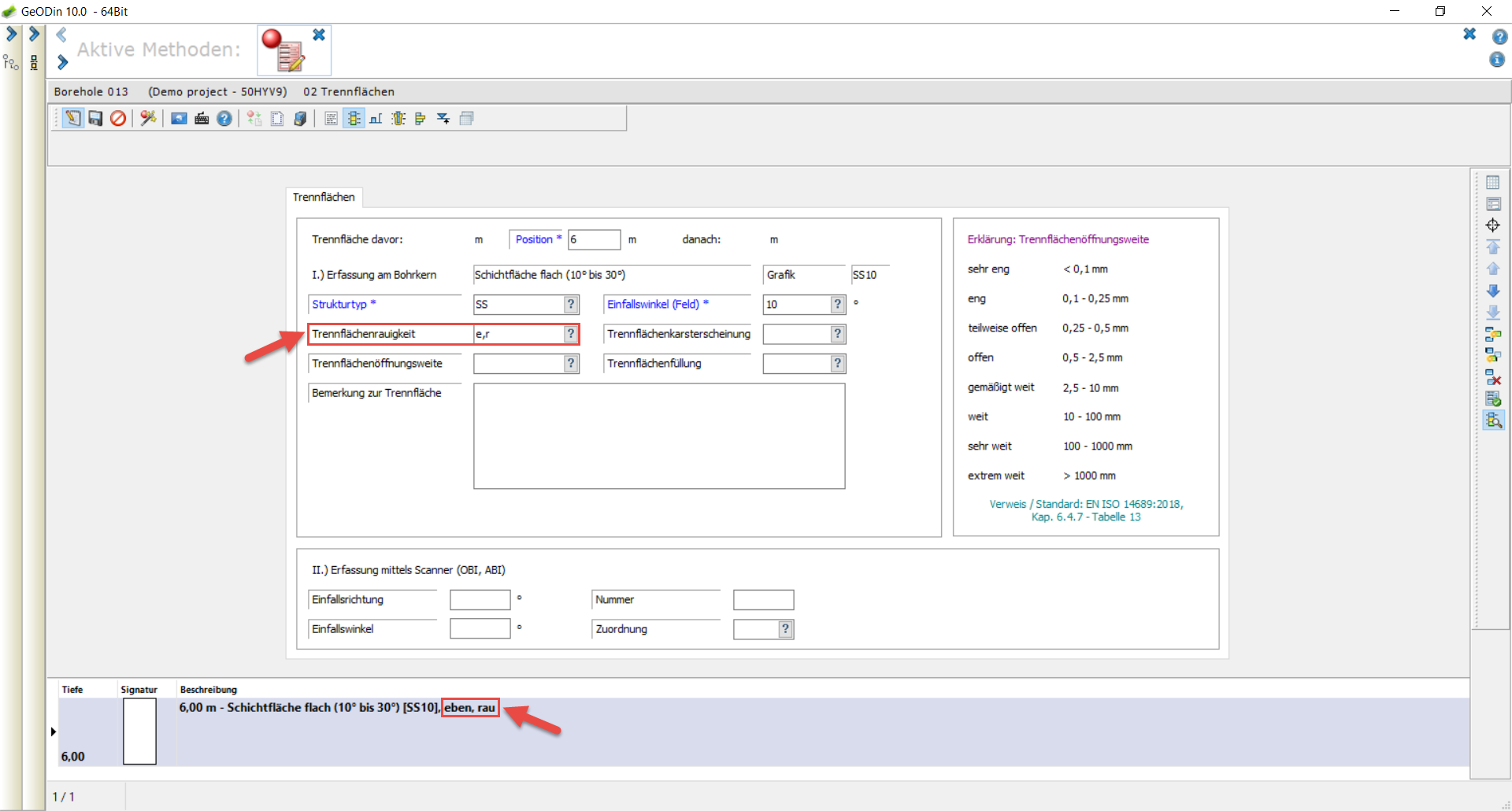Click the horizontal bar chart icon

point(421,118)
